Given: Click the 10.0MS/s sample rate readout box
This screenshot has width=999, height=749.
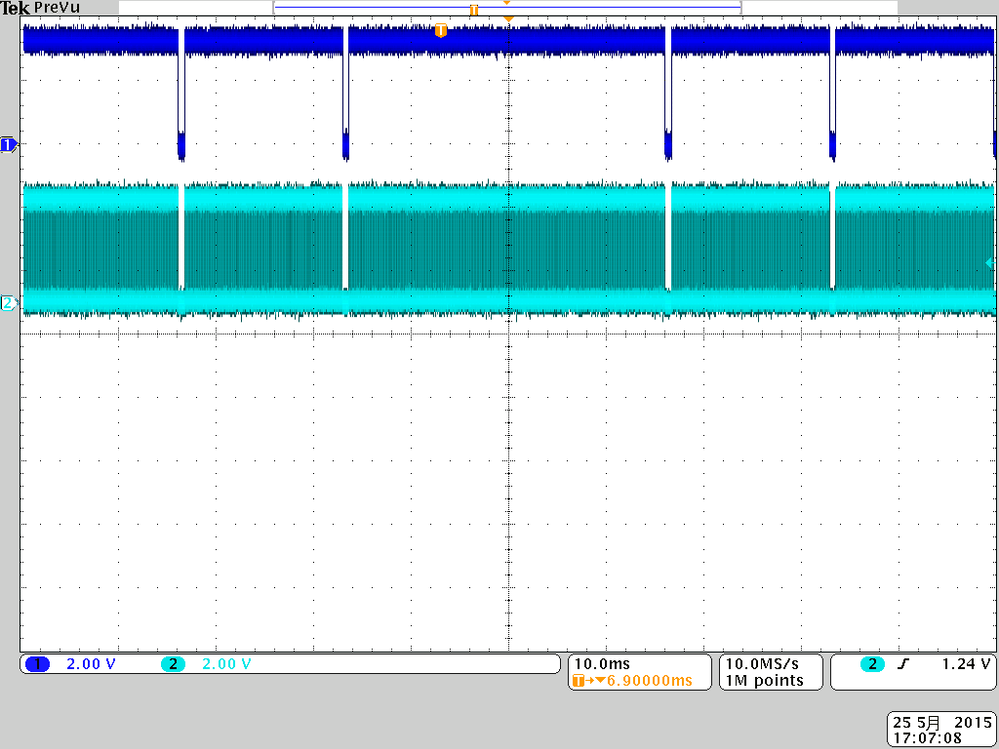Looking at the screenshot, I should pos(770,672).
